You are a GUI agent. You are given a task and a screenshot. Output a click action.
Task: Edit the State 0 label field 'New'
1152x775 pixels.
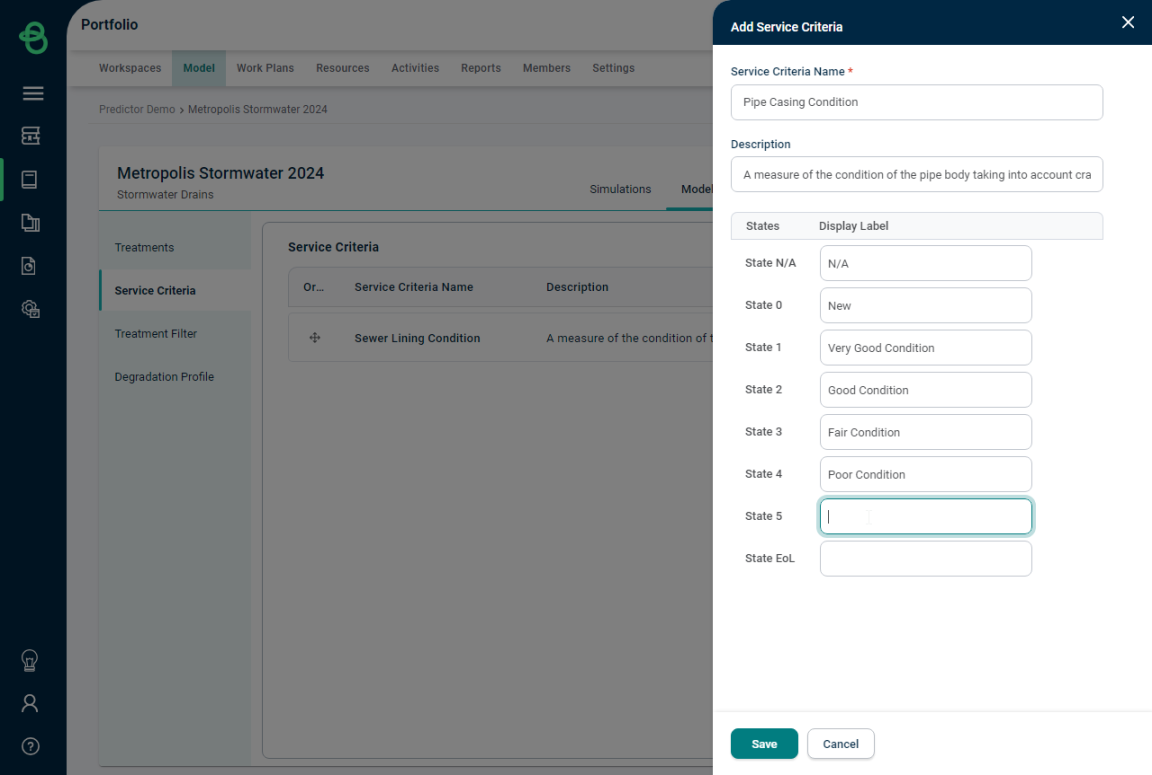pyautogui.click(x=926, y=305)
